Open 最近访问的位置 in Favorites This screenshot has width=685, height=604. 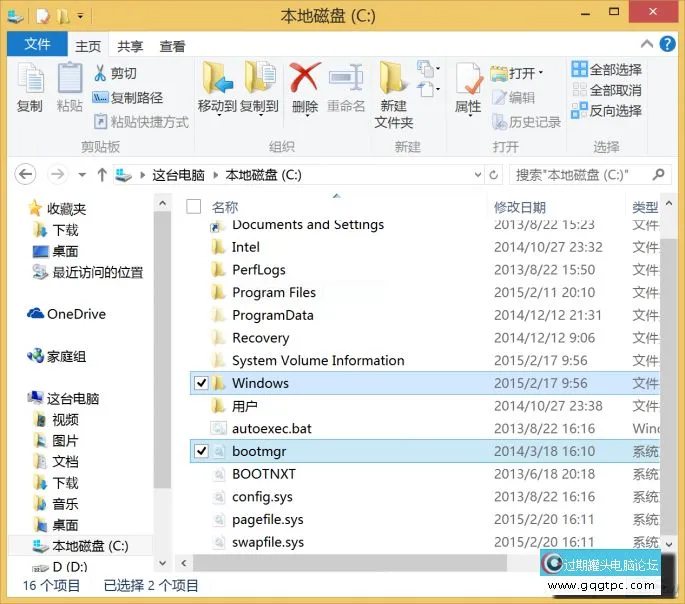pos(88,272)
